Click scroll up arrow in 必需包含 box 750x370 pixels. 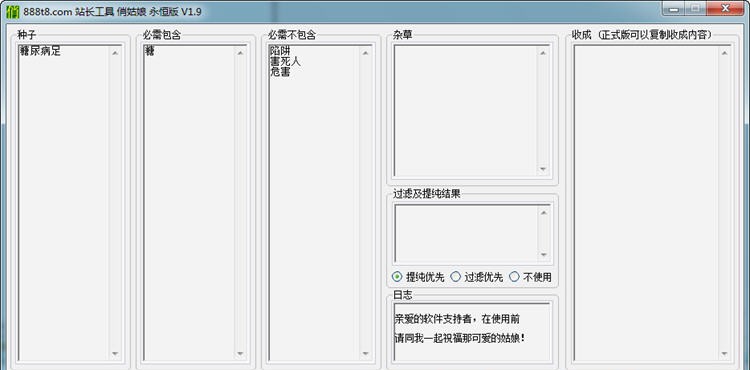click(240, 53)
